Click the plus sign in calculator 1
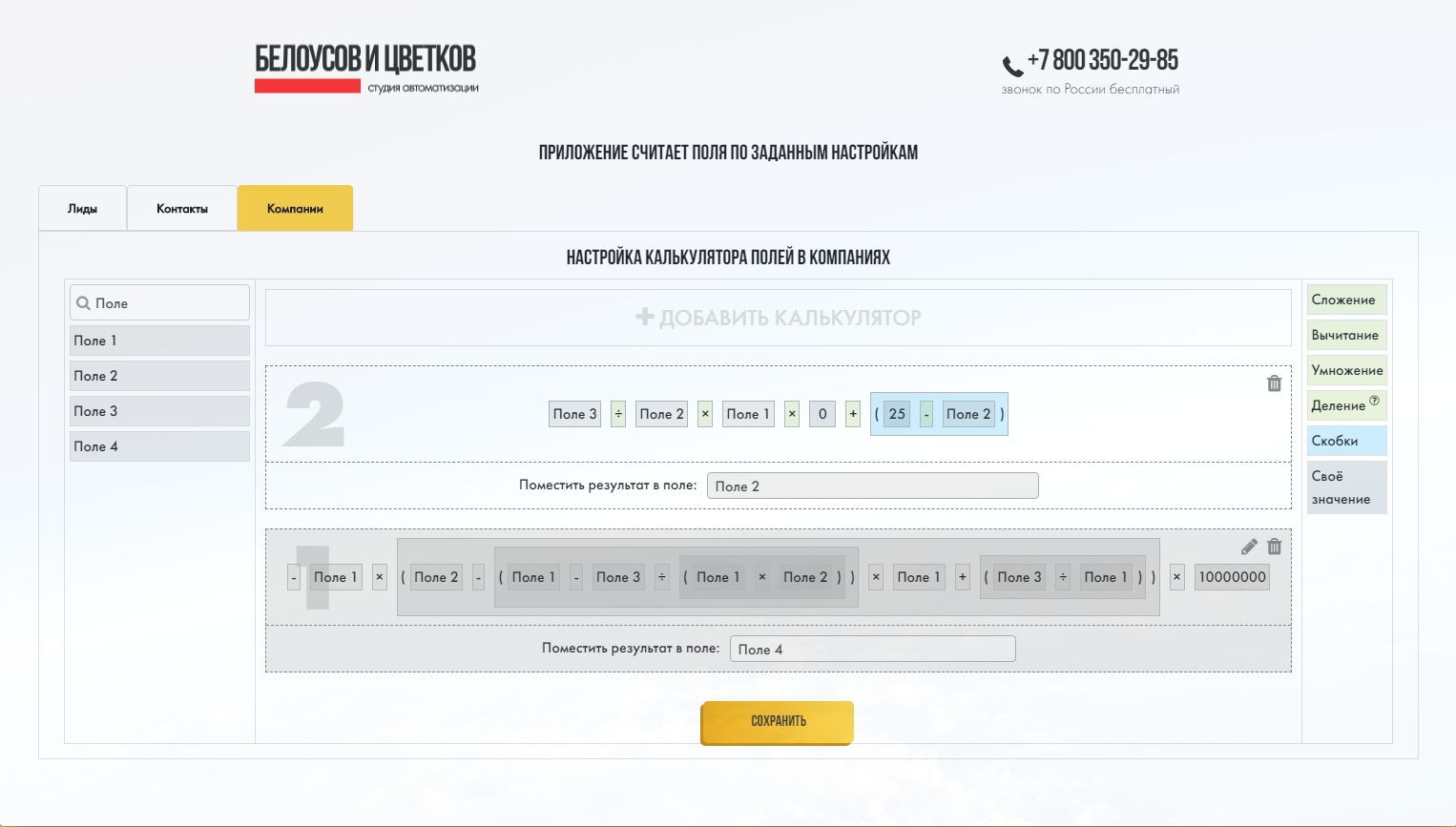 coord(963,577)
